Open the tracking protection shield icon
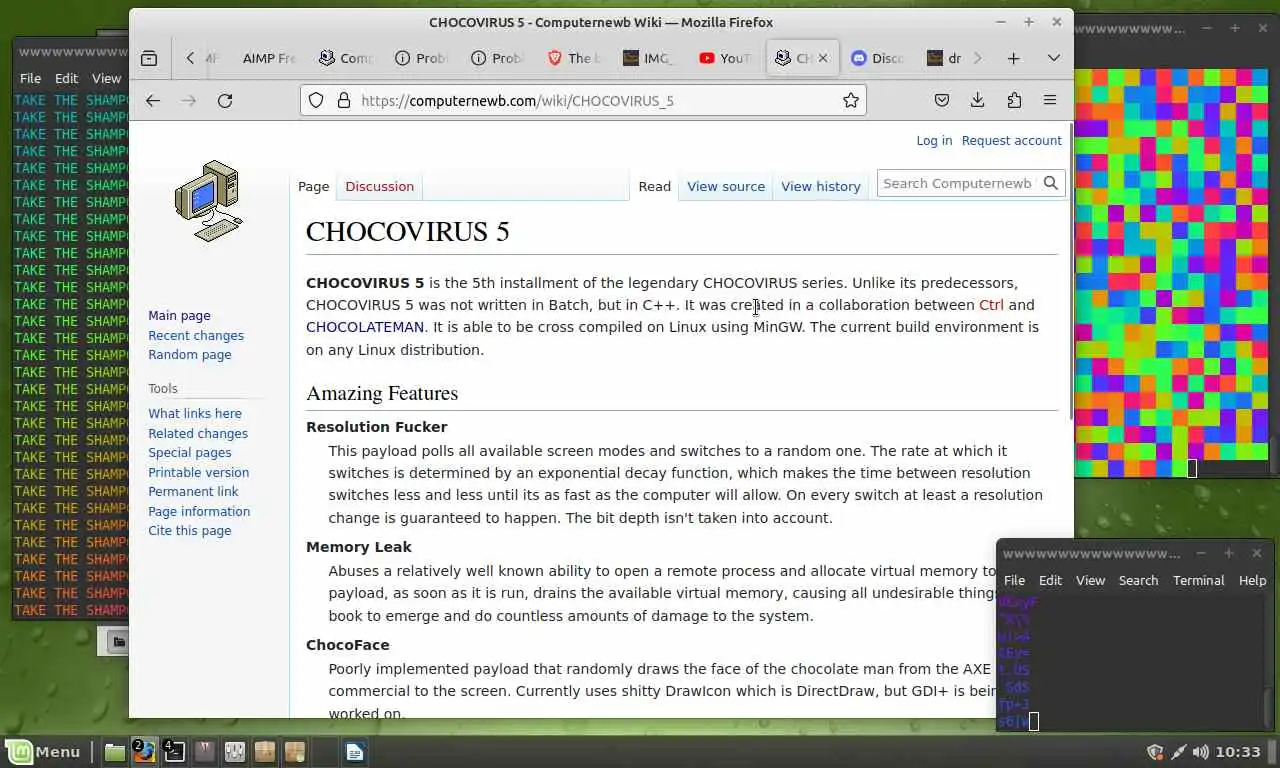The image size is (1280, 768). pyautogui.click(x=316, y=100)
